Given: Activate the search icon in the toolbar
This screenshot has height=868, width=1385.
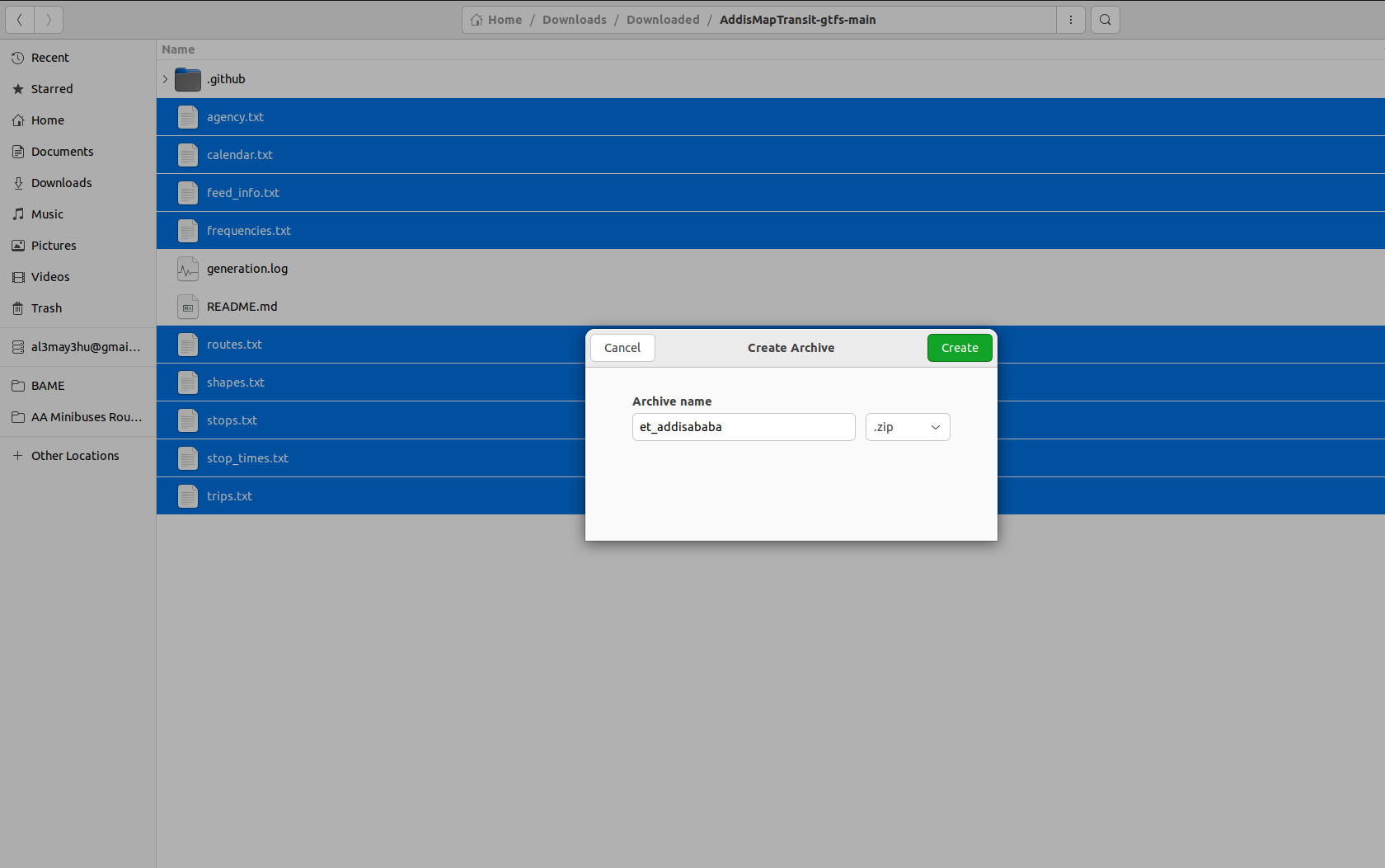Looking at the screenshot, I should pos(1105,19).
